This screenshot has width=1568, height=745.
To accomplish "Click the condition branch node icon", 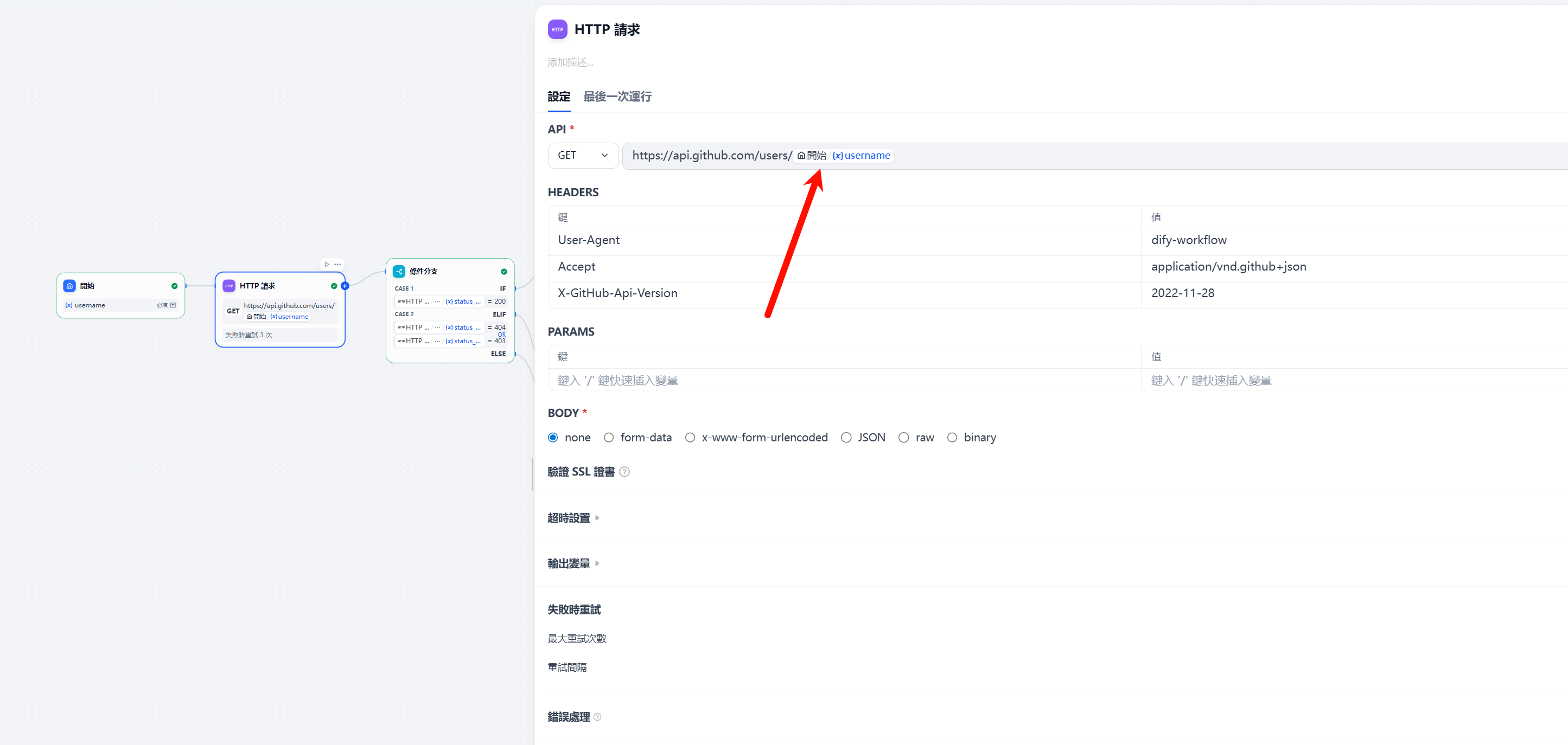I will pos(399,271).
